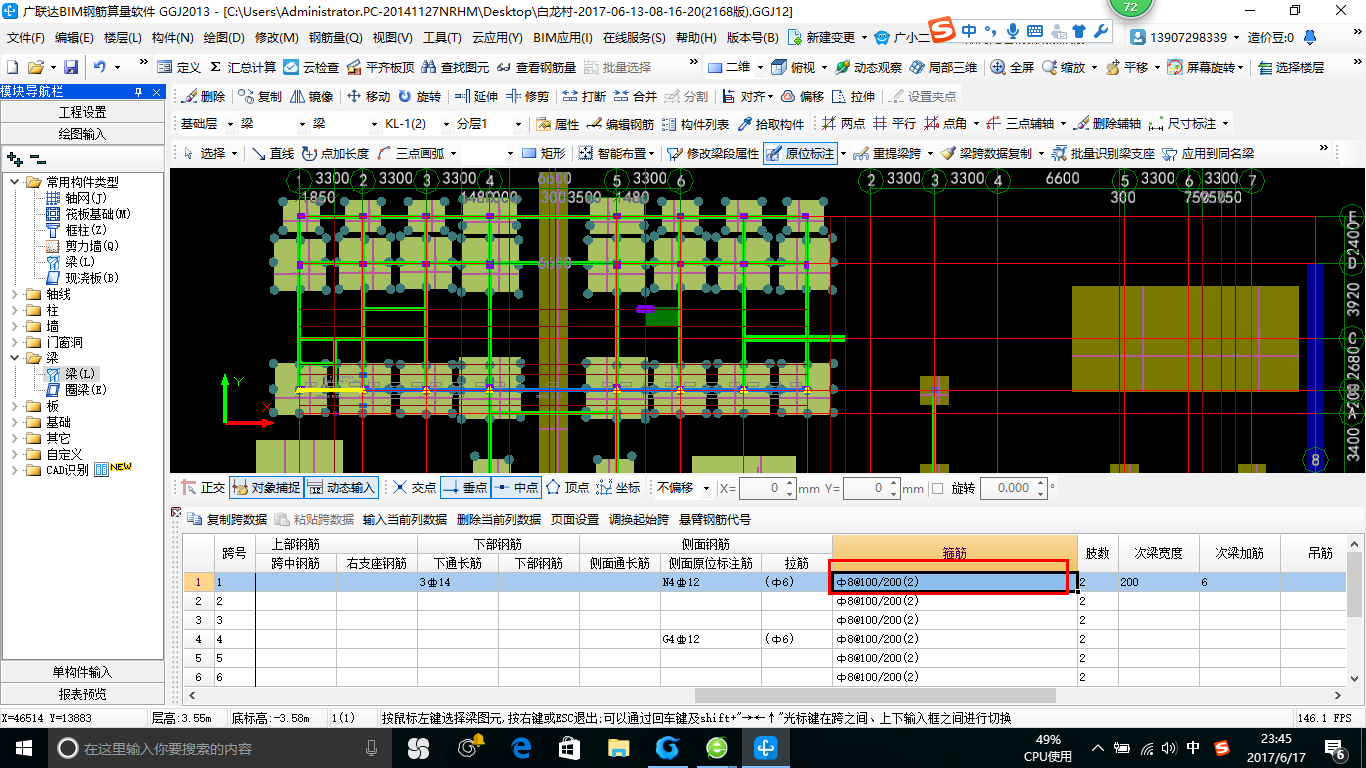1366x768 pixels.
Task: Click 选择楼层 select floor tool
Action: click(x=1292, y=67)
